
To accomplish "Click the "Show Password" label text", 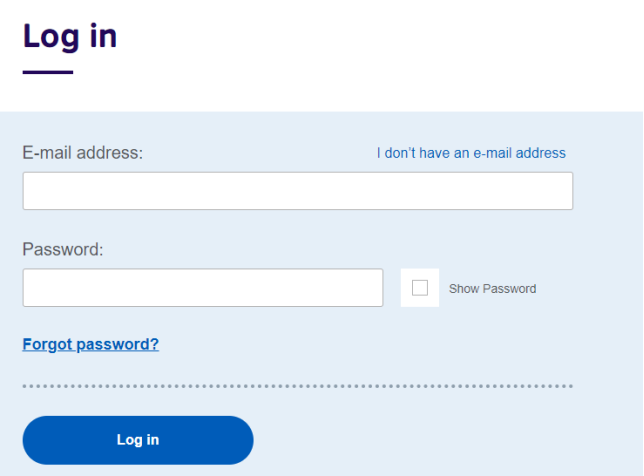I will point(492,289).
